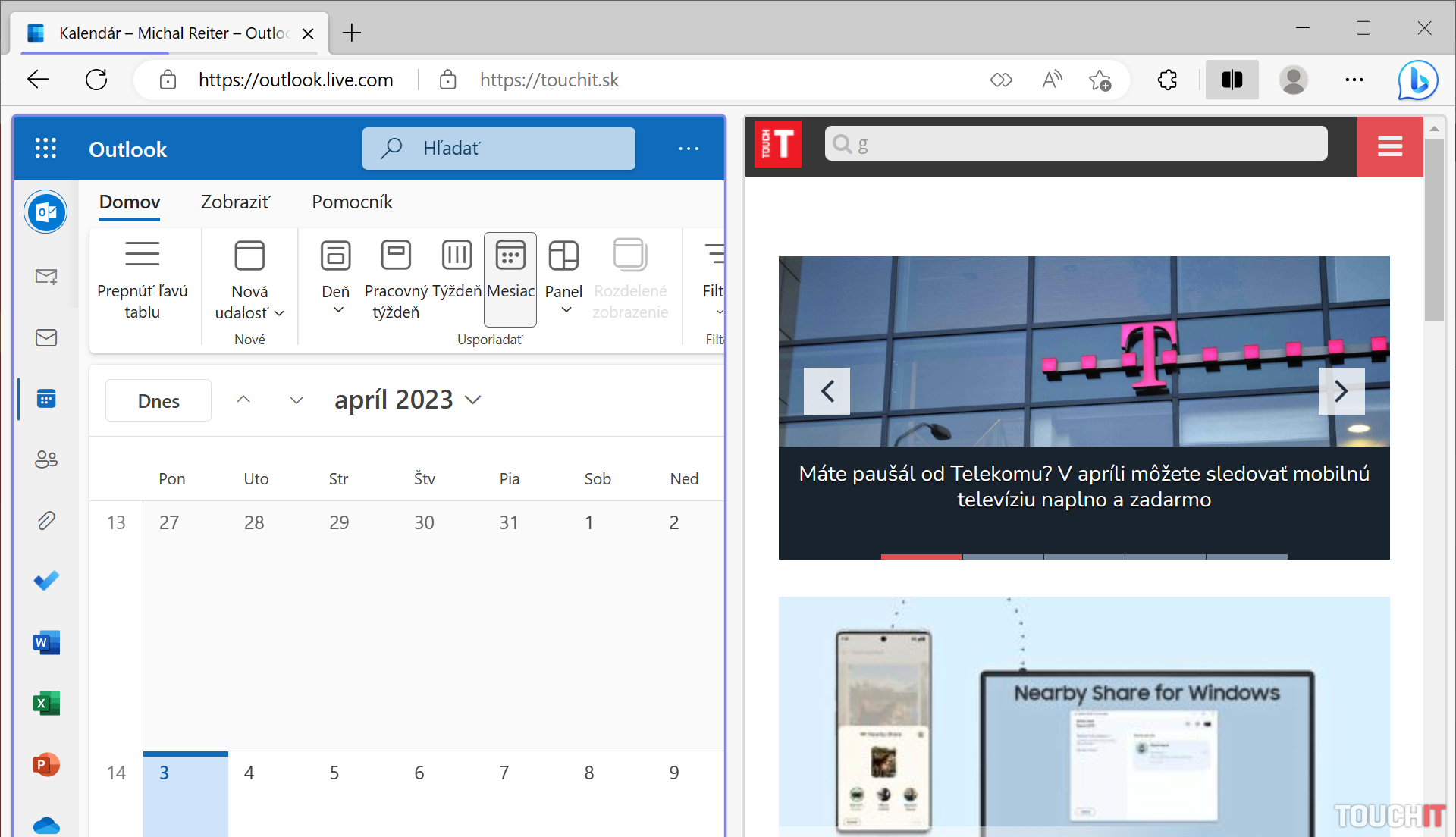1456x837 pixels.
Task: Open the Word app from sidebar
Action: click(46, 643)
